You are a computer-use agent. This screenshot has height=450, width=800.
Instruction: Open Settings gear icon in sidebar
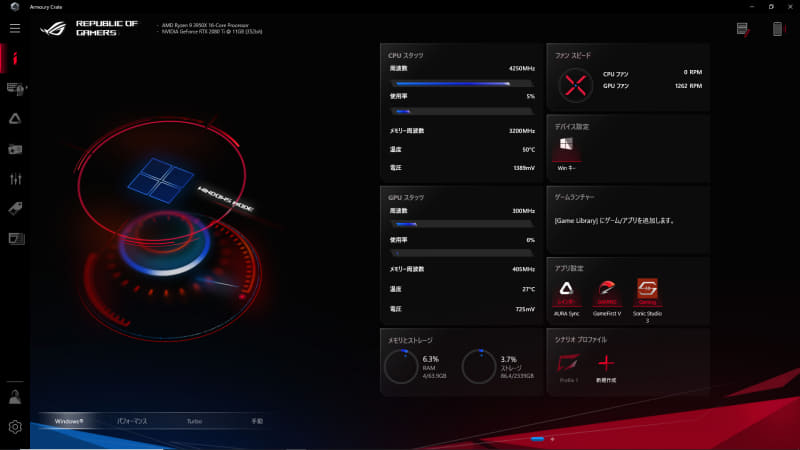coord(15,427)
